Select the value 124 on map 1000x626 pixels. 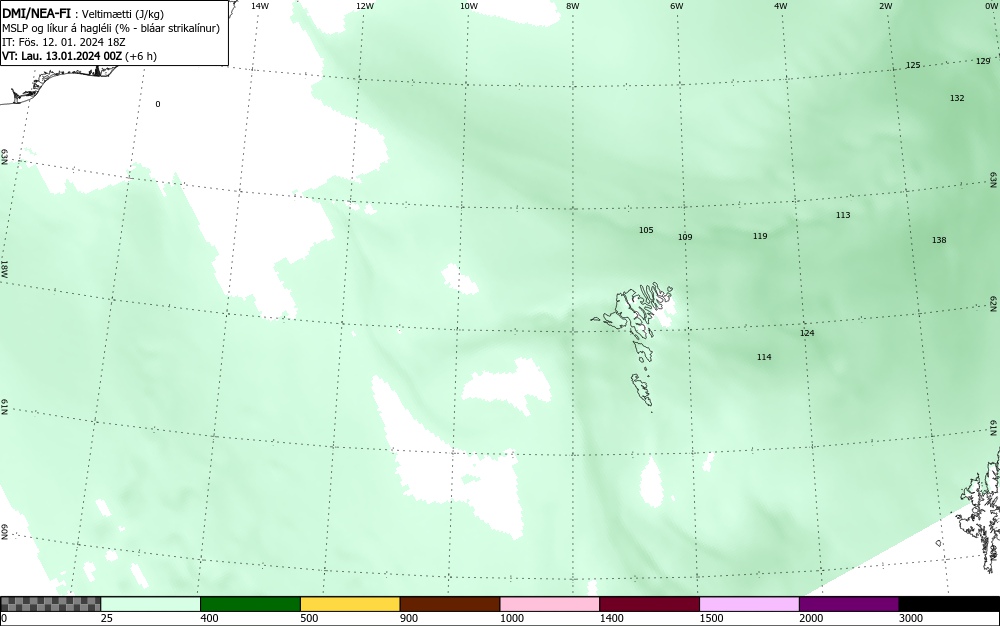(x=807, y=333)
